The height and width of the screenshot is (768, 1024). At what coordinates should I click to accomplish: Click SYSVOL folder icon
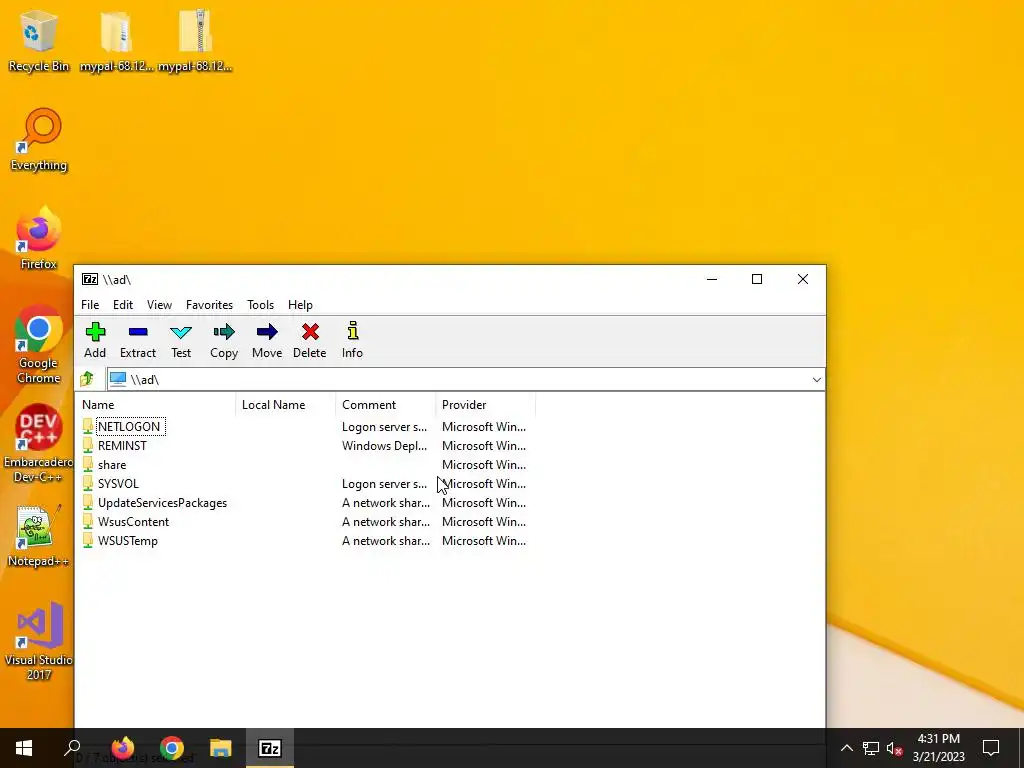88,484
